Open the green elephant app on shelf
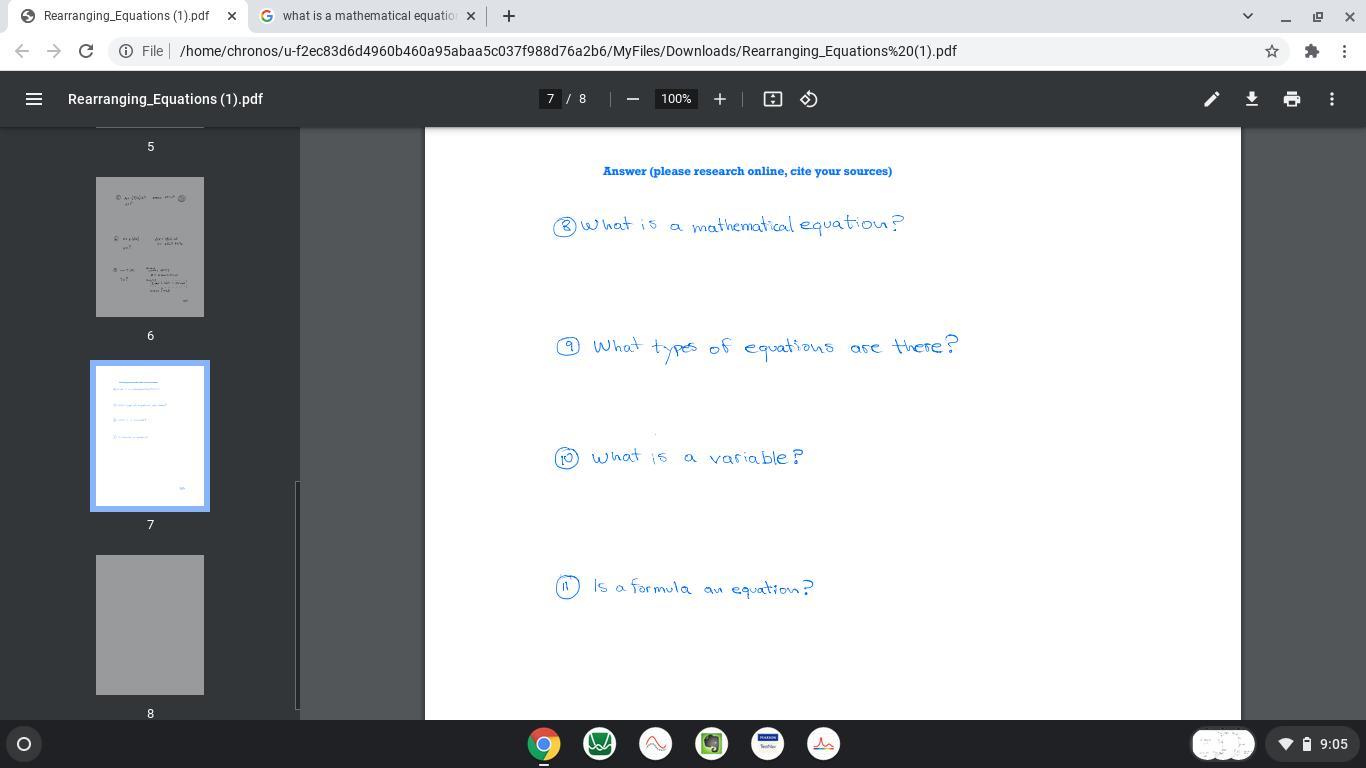 click(x=712, y=744)
